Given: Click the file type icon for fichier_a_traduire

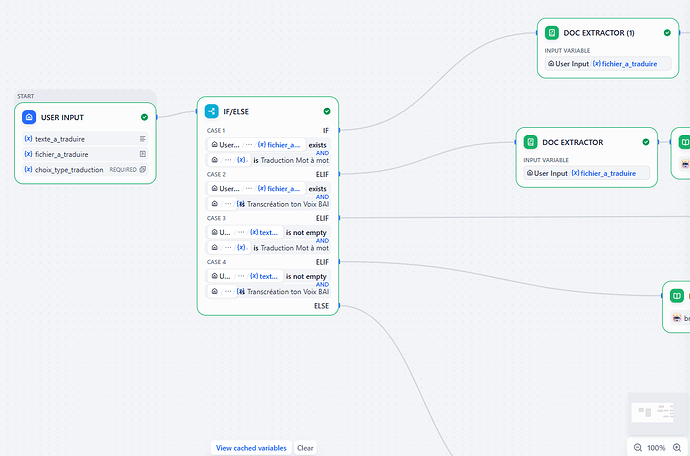Looking at the screenshot, I should (x=143, y=154).
